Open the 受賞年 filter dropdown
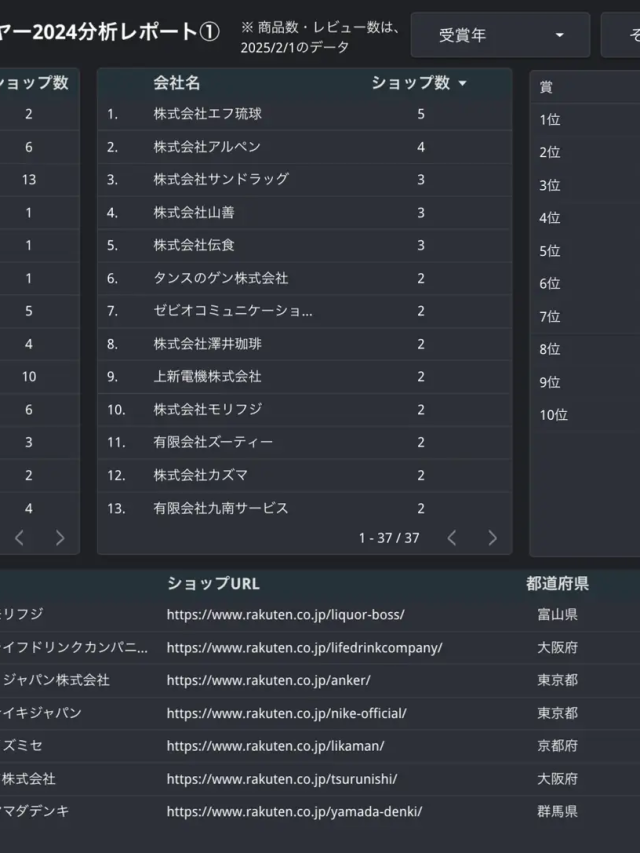This screenshot has height=853, width=640. point(500,35)
